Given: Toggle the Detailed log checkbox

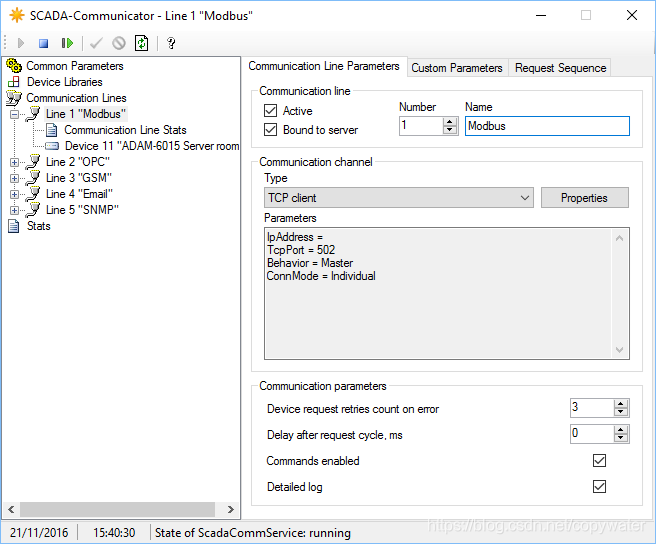Looking at the screenshot, I should pyautogui.click(x=599, y=487).
